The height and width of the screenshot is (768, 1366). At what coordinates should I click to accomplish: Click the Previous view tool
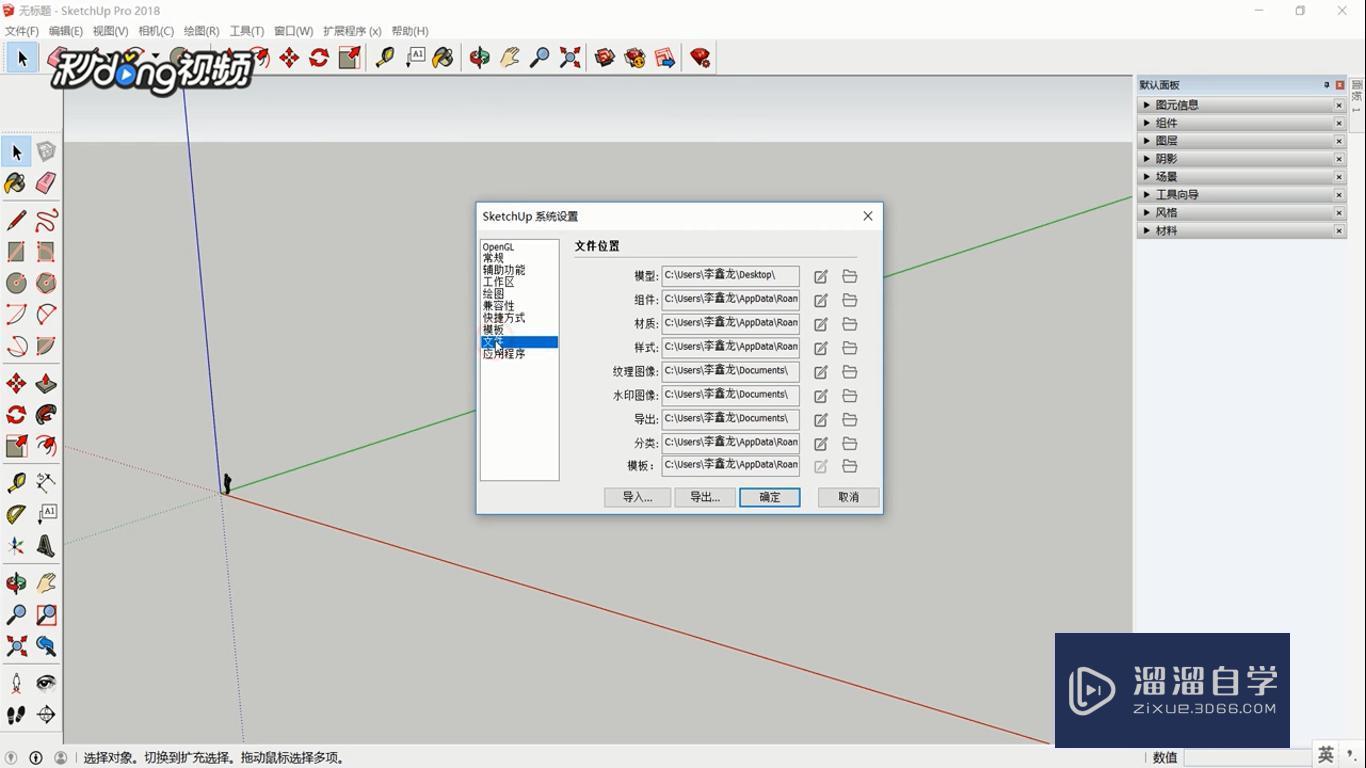click(46, 646)
